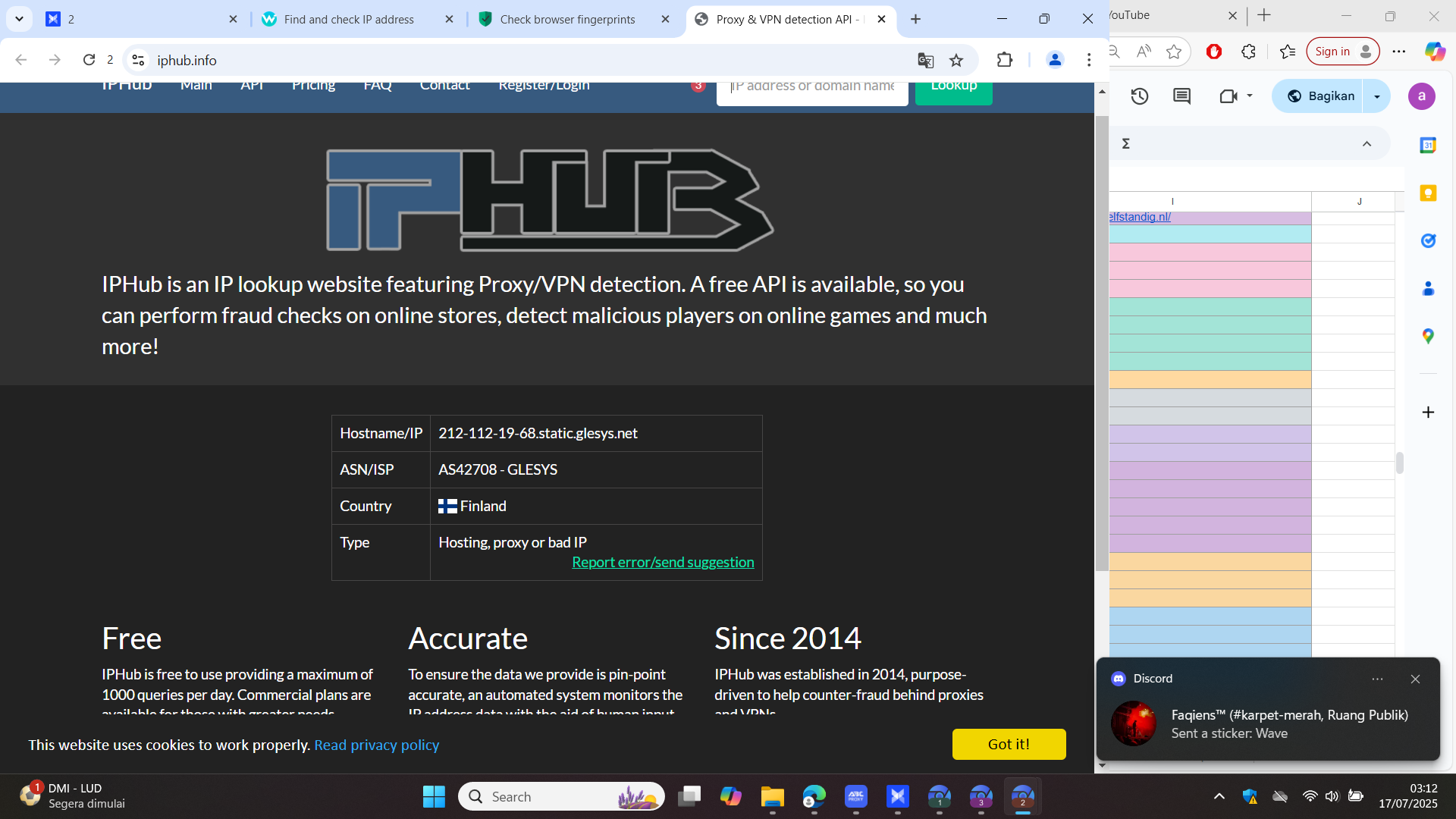The image size is (1456, 819).
Task: Click the AS42708 - GLESYS table cell
Action: pyautogui.click(x=596, y=469)
